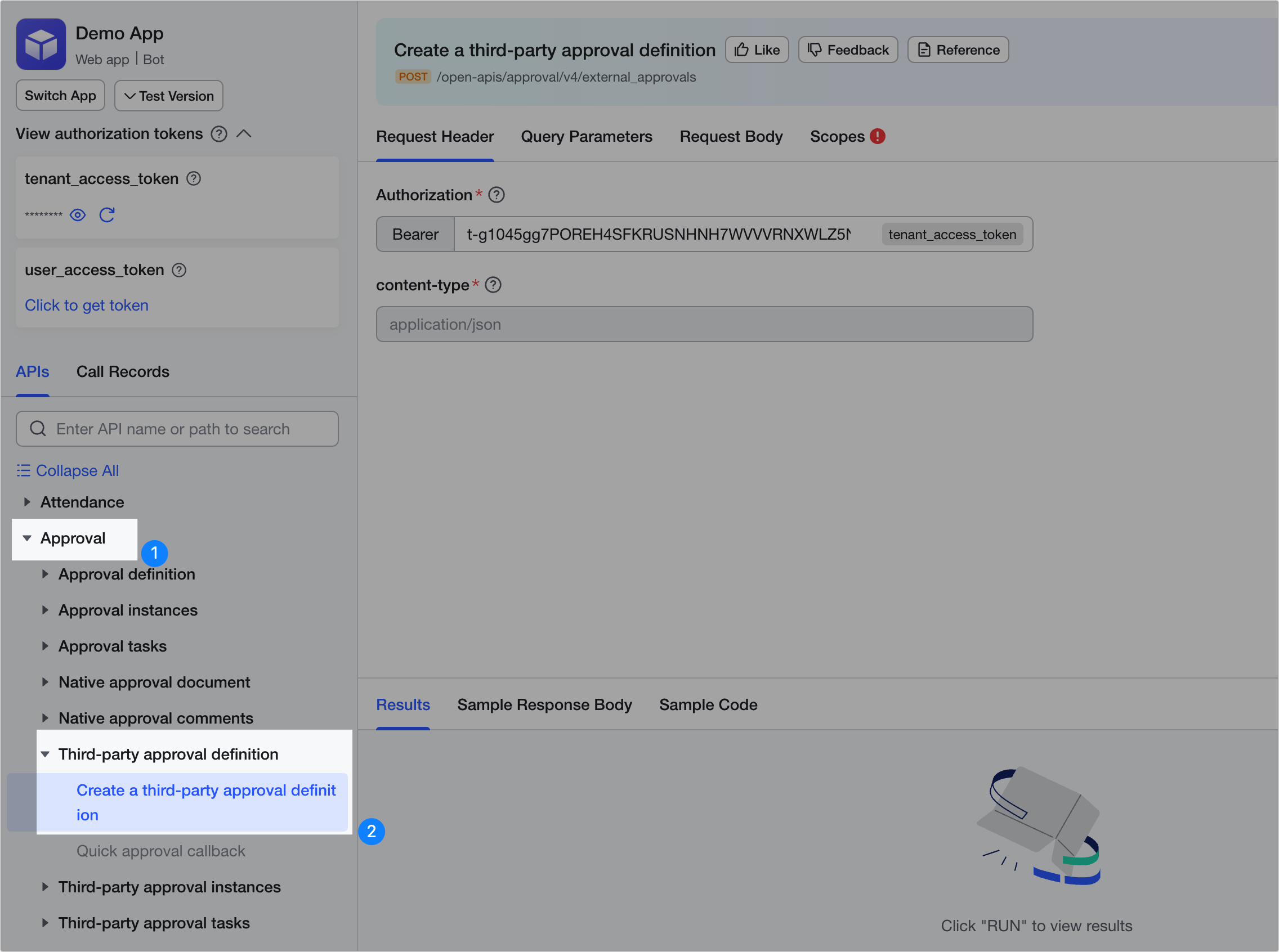The image size is (1279, 952).
Task: Refresh the tenant_access_token
Action: click(107, 215)
